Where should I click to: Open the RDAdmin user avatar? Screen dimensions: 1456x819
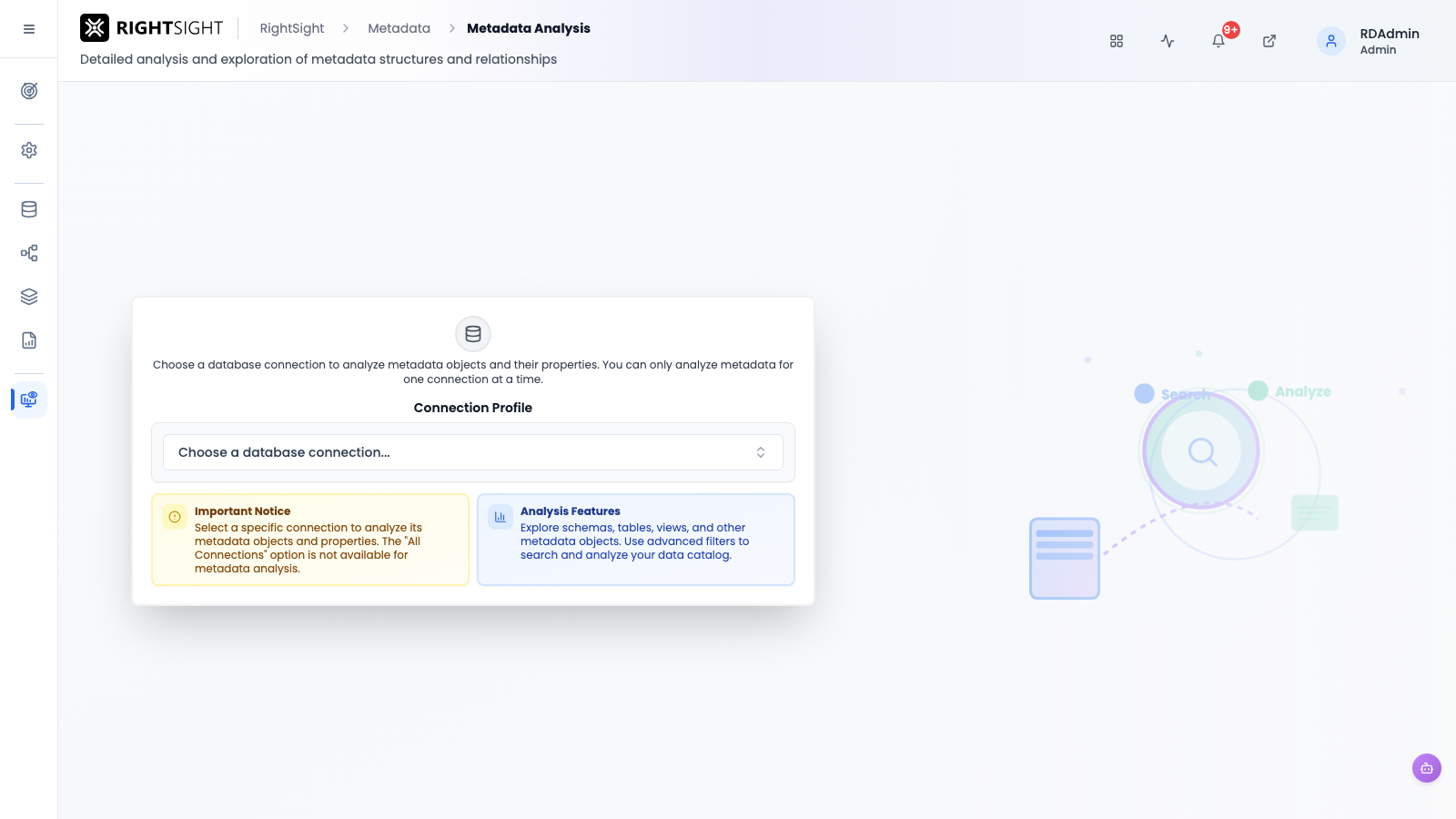[x=1331, y=41]
